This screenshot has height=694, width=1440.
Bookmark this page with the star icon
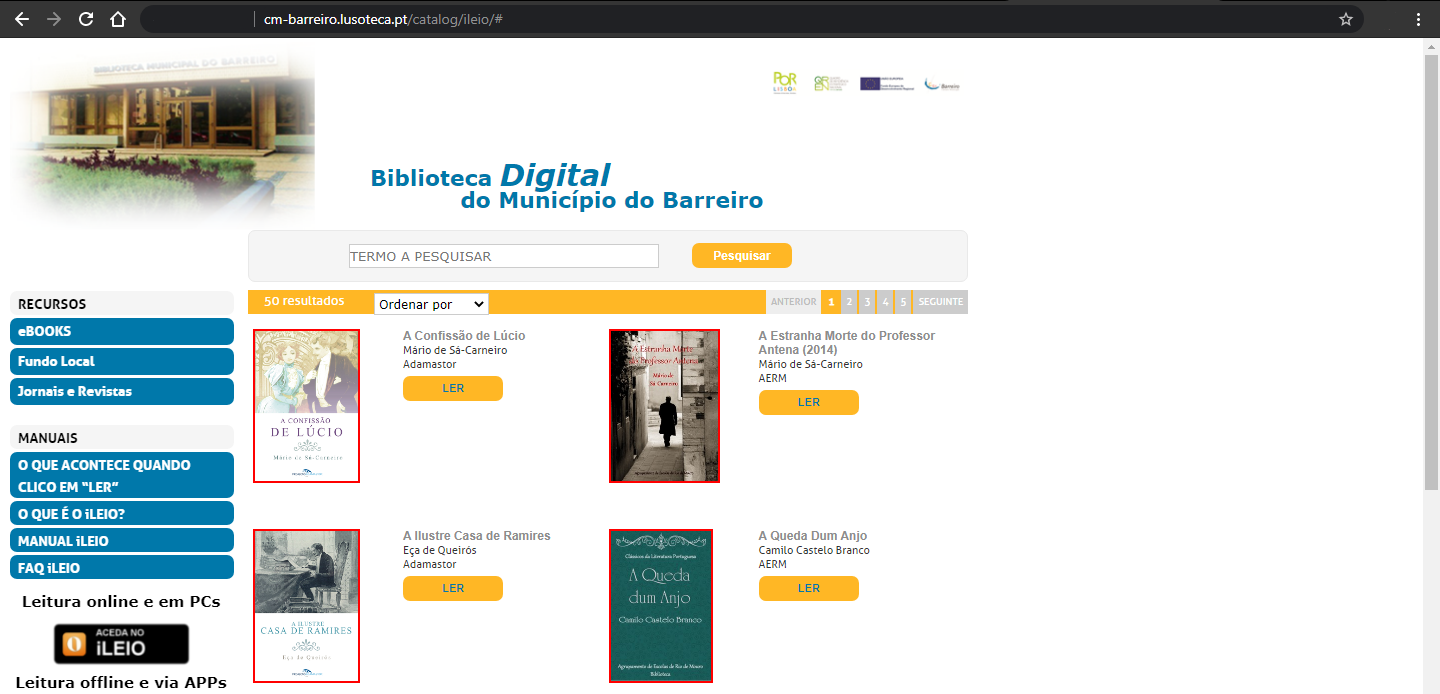pyautogui.click(x=1345, y=18)
